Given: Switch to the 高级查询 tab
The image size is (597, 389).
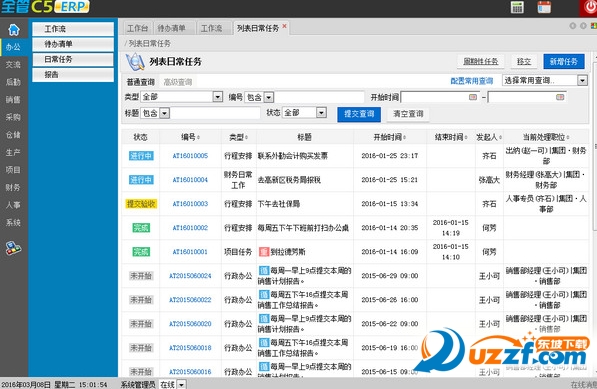Looking at the screenshot, I should coord(178,82).
